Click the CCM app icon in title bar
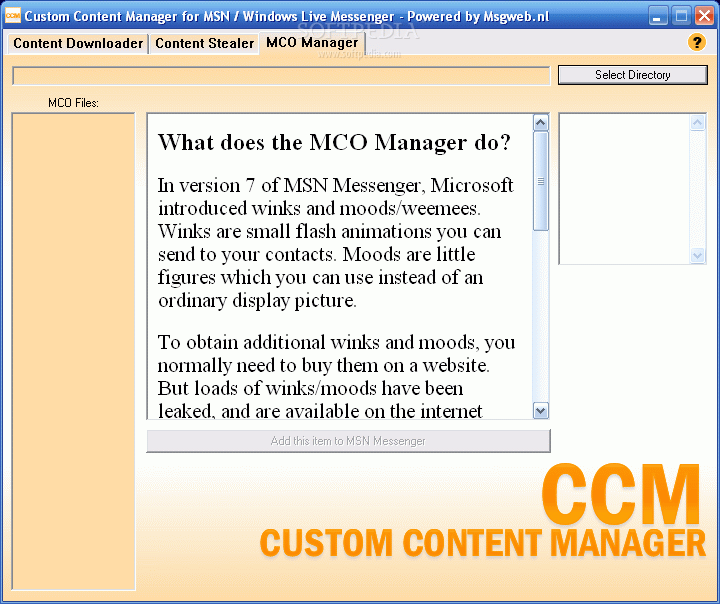 tap(12, 15)
